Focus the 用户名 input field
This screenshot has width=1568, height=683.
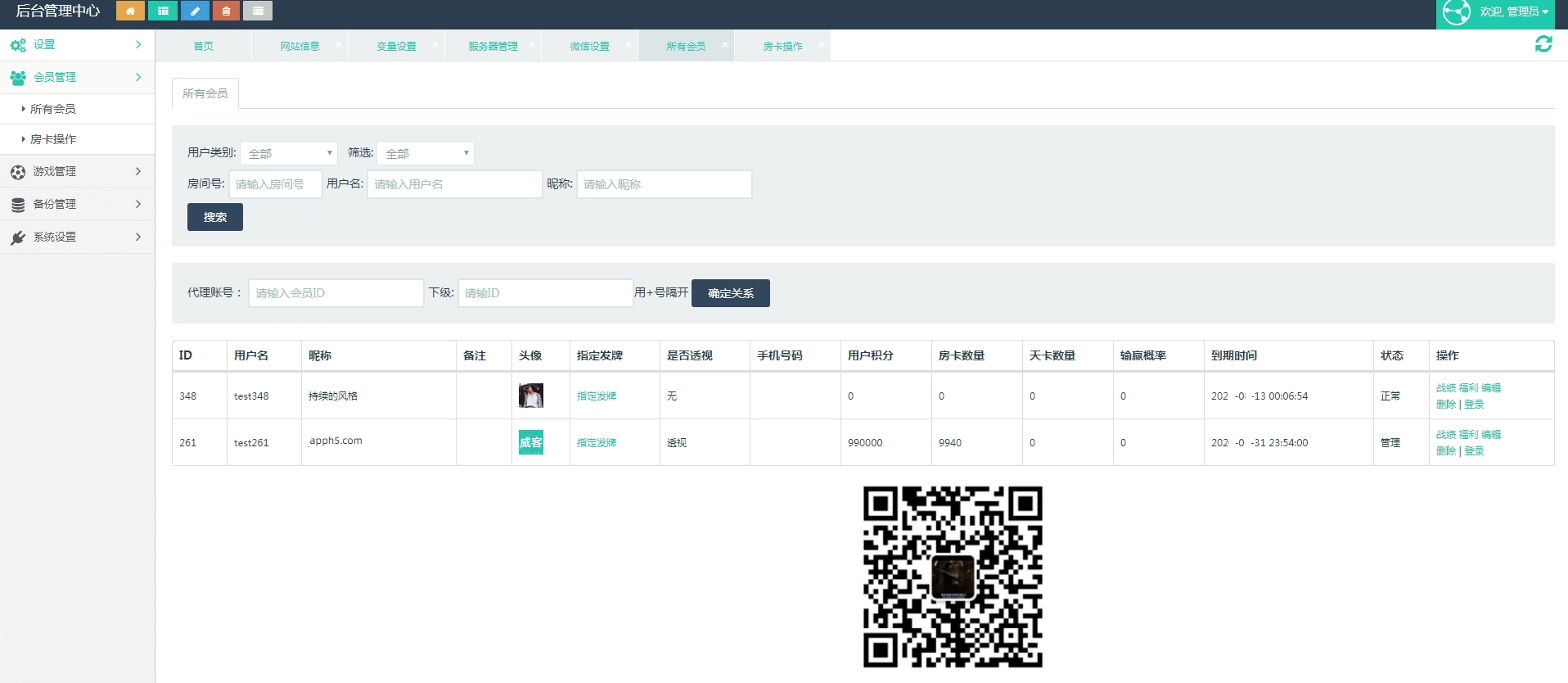click(455, 184)
